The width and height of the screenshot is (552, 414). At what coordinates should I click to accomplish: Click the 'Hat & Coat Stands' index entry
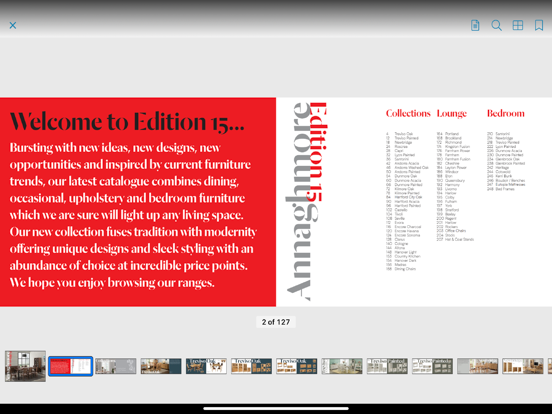pos(459,239)
